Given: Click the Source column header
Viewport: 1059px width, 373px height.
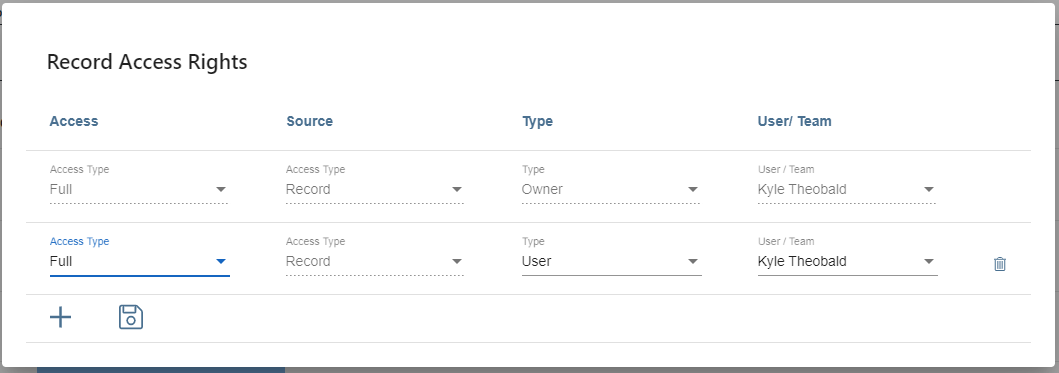Looking at the screenshot, I should pos(309,121).
